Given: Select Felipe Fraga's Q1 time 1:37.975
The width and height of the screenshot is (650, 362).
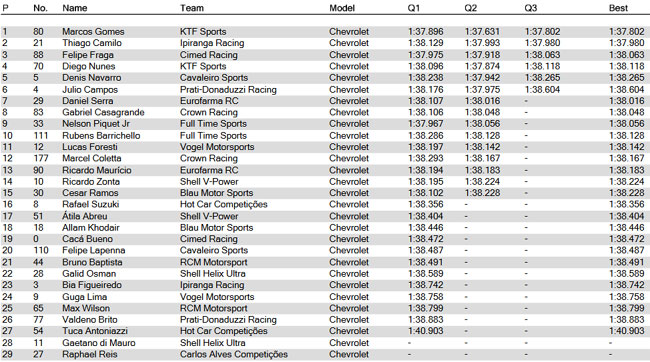Looking at the screenshot, I should [425, 55].
